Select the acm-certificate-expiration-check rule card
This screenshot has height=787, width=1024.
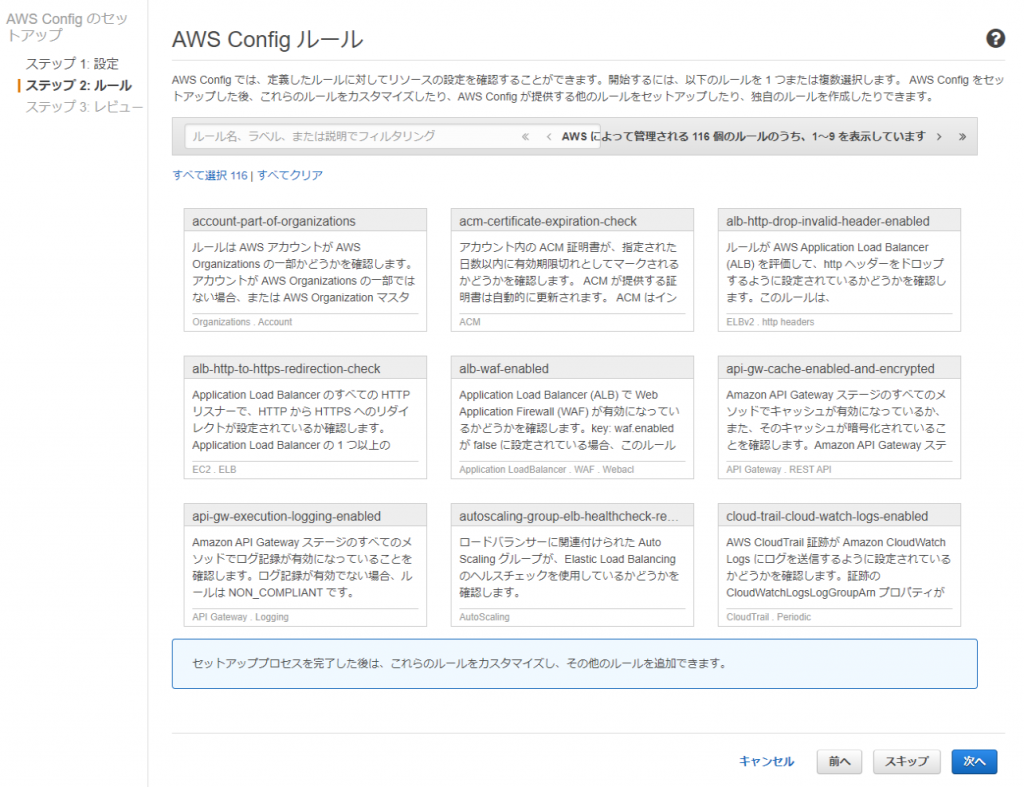click(572, 270)
